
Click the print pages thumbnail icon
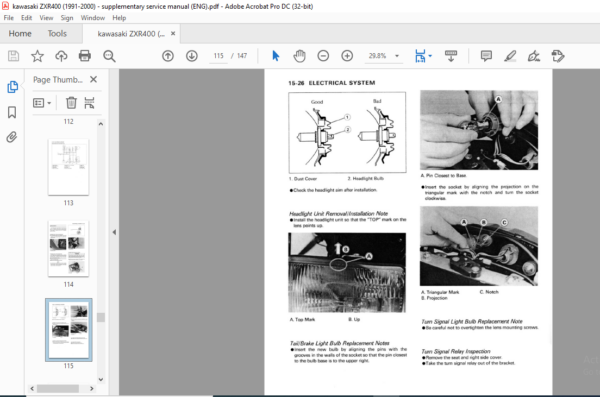pos(89,103)
